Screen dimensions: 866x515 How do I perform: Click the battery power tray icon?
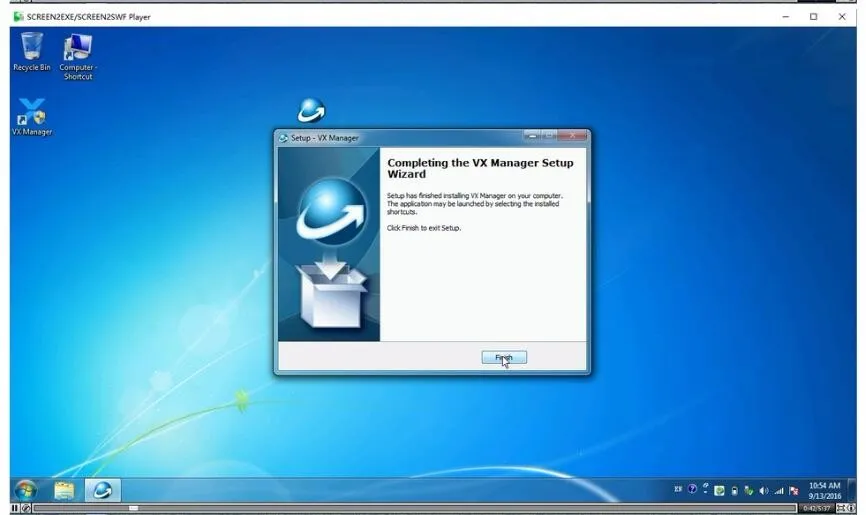(x=734, y=490)
